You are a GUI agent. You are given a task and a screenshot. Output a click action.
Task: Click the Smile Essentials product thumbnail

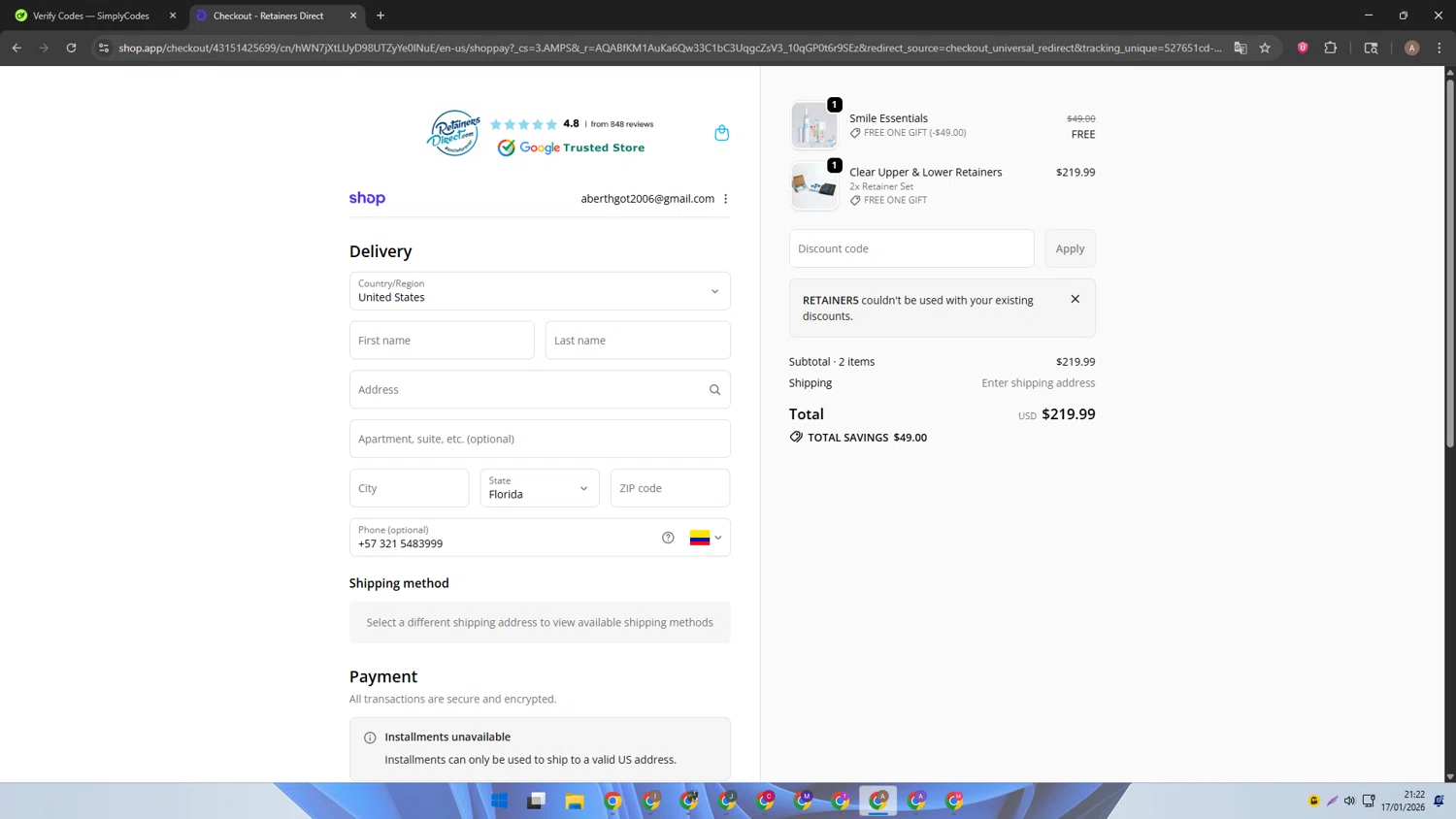tap(813, 125)
